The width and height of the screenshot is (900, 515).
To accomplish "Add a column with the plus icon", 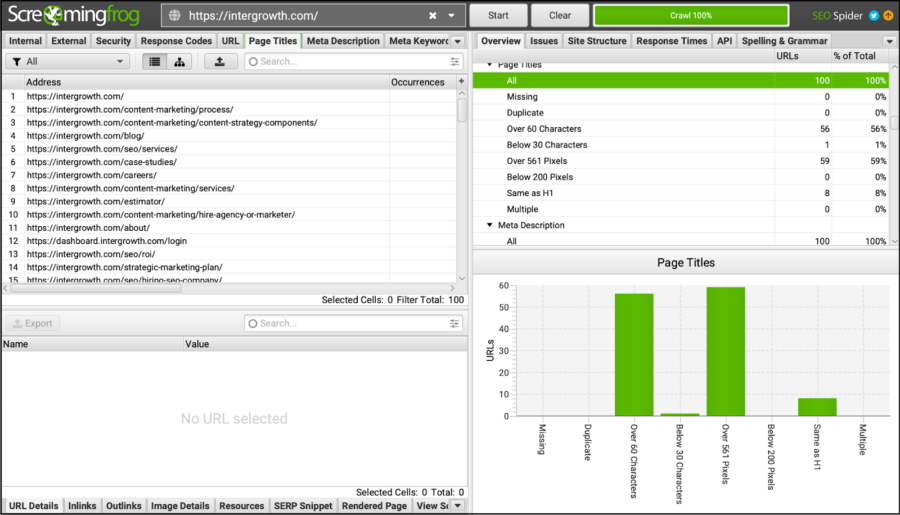I will point(461,82).
